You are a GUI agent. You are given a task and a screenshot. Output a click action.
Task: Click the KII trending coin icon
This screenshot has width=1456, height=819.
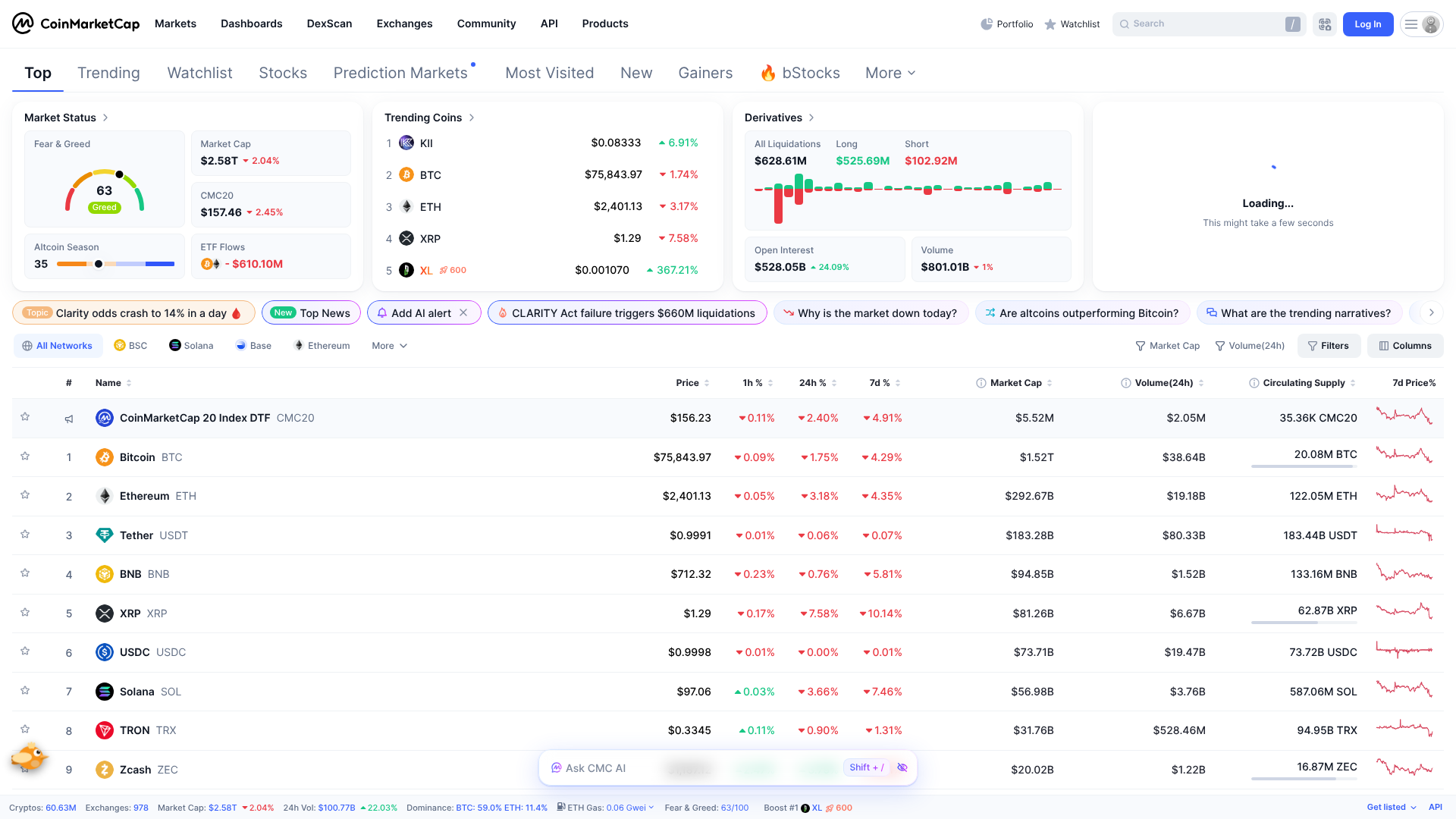pos(406,143)
